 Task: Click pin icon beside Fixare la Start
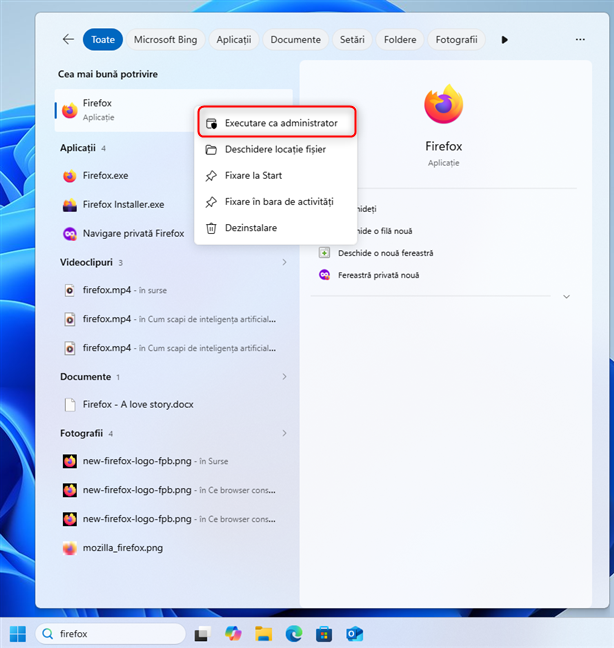click(211, 176)
